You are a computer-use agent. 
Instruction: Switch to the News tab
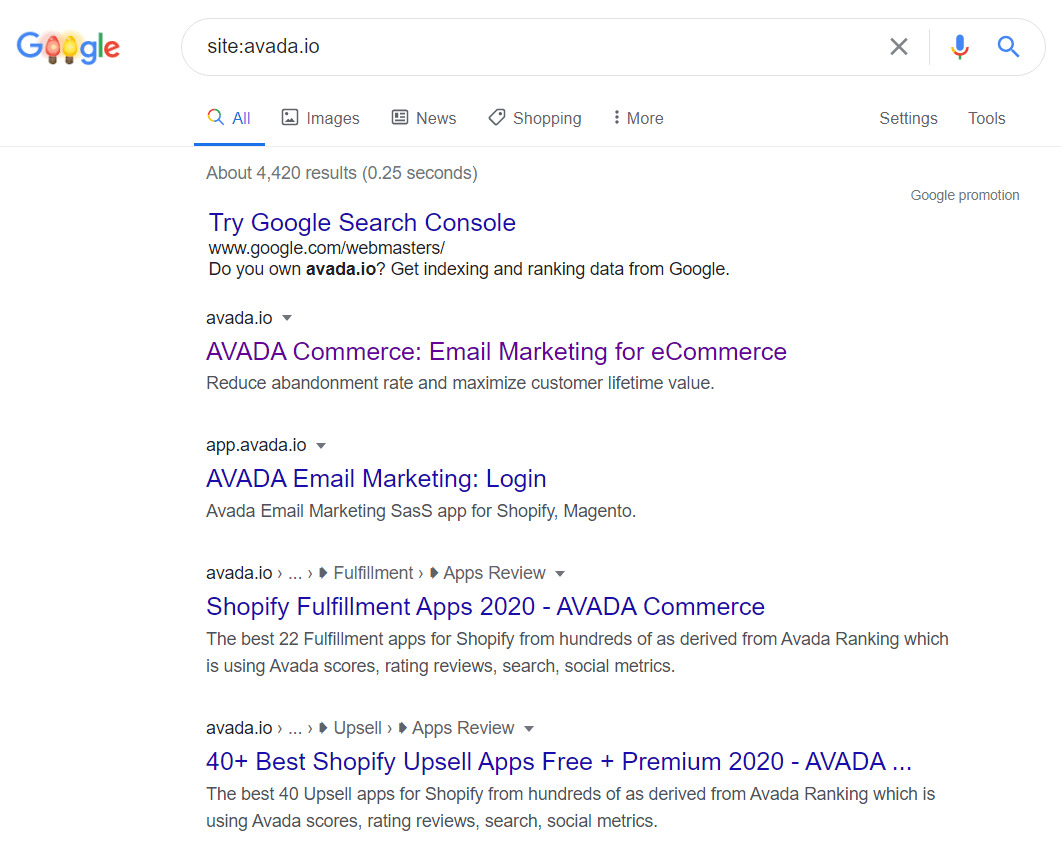[423, 118]
